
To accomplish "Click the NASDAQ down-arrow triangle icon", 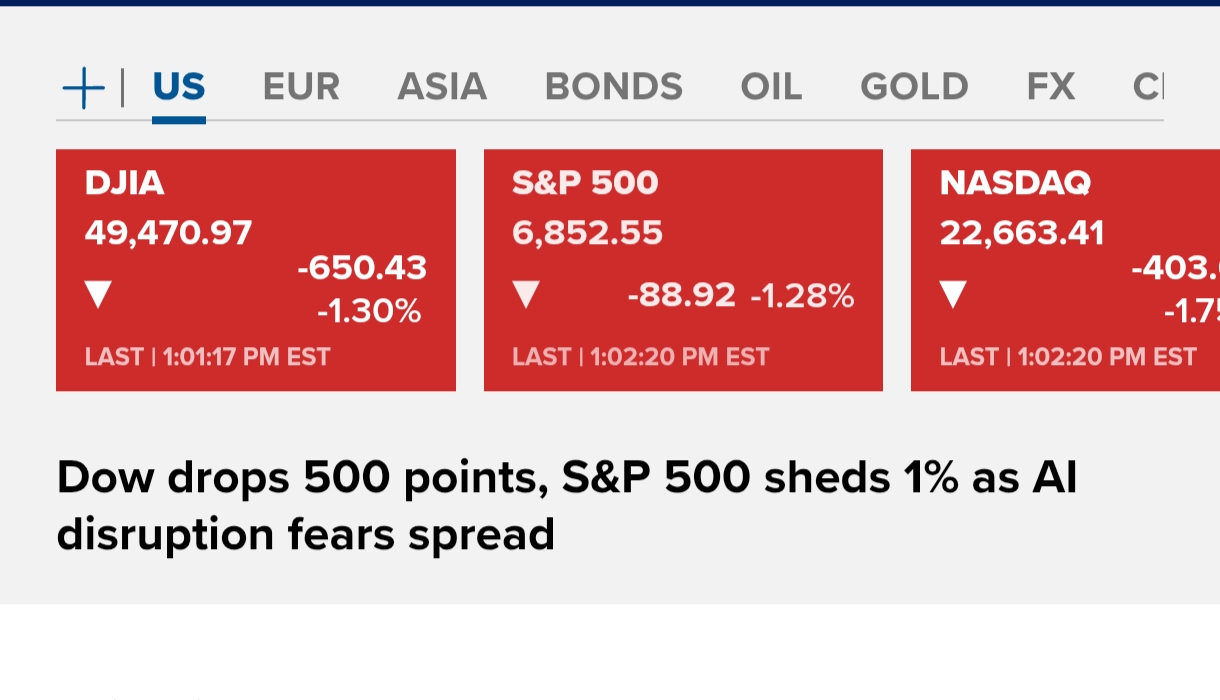I will pyautogui.click(x=953, y=294).
